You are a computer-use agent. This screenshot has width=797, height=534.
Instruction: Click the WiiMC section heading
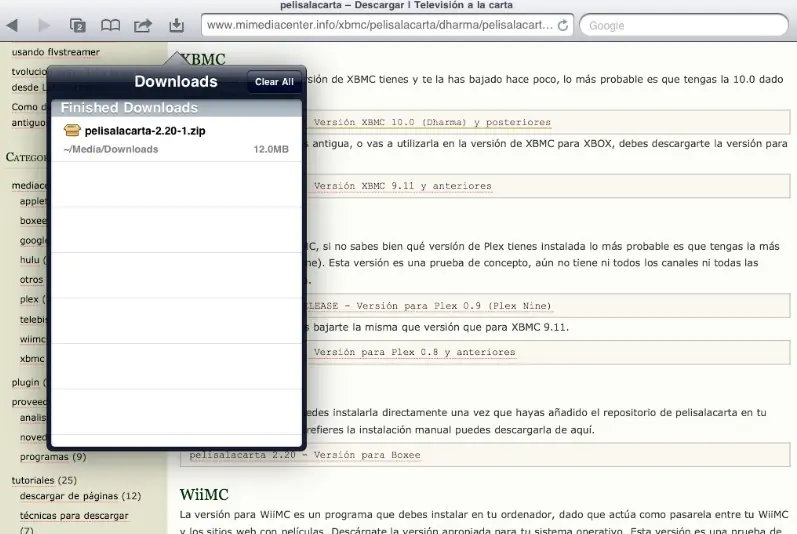coord(204,494)
